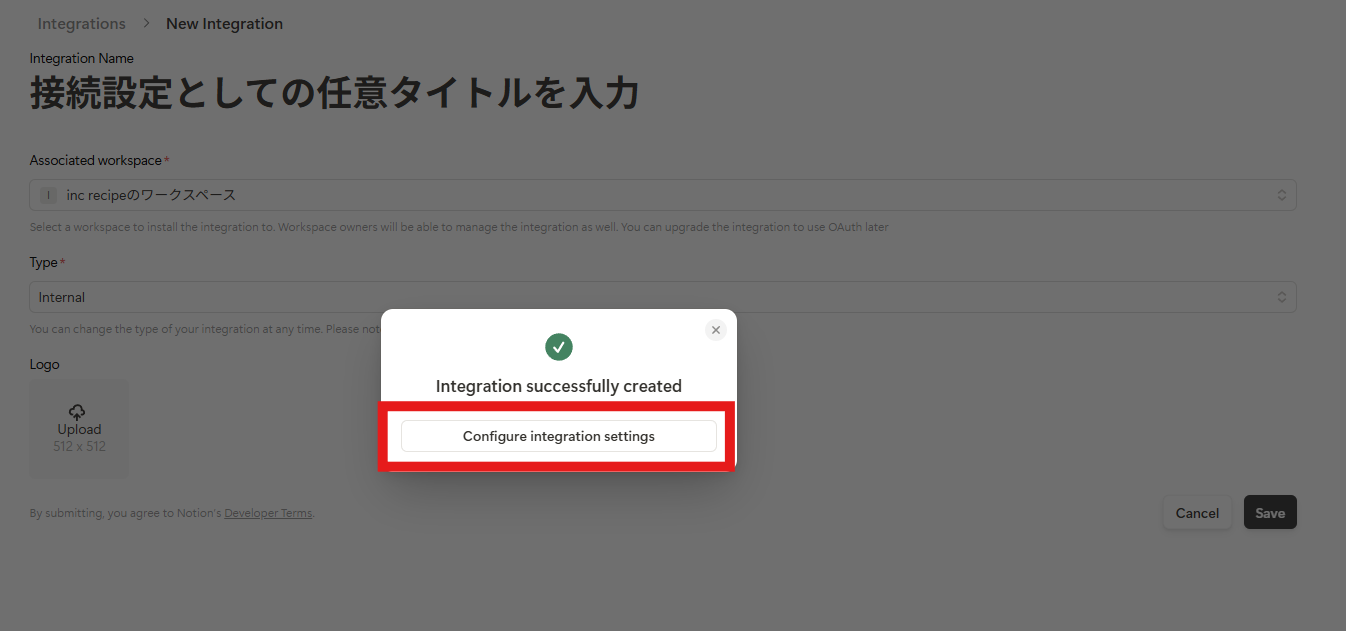1346x631 pixels.
Task: Click the "Integration Name" label
Action: point(82,58)
